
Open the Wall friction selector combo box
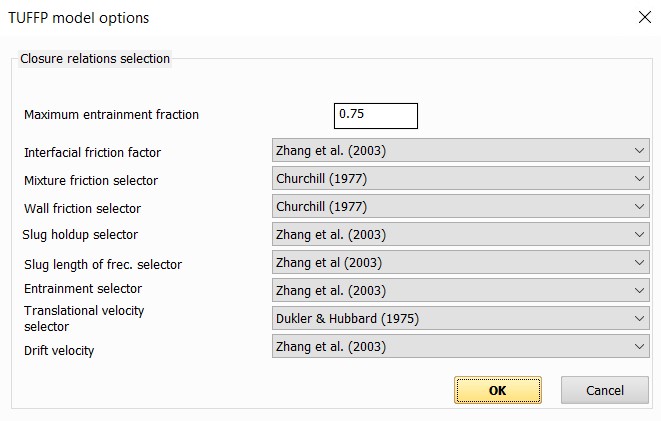[x=460, y=207]
